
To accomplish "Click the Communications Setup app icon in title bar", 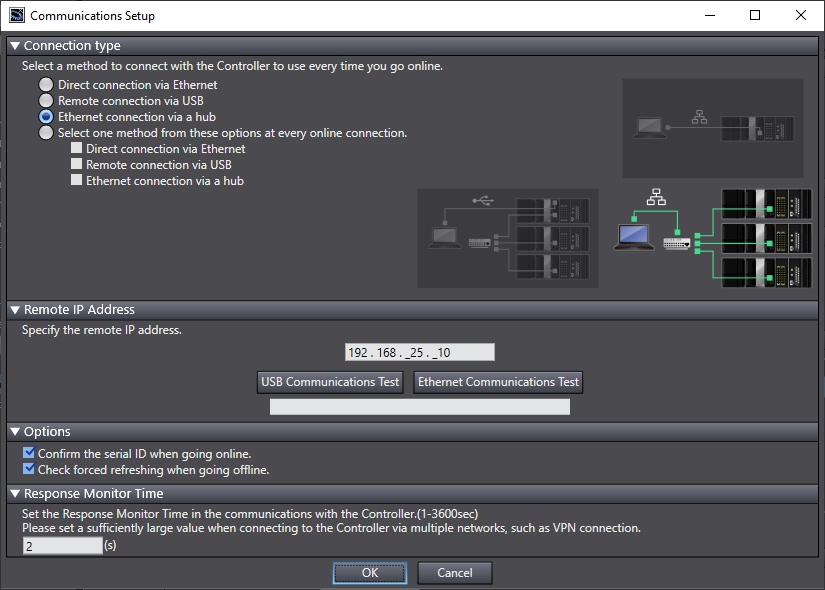I will (x=16, y=16).
